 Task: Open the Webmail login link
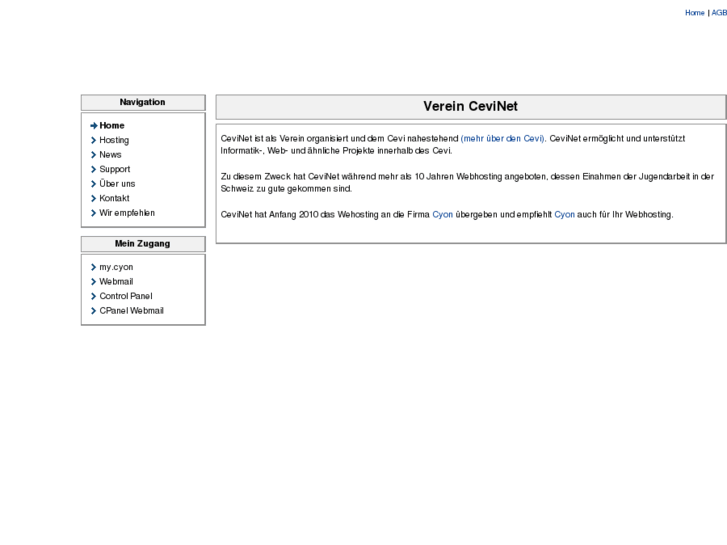tap(116, 282)
